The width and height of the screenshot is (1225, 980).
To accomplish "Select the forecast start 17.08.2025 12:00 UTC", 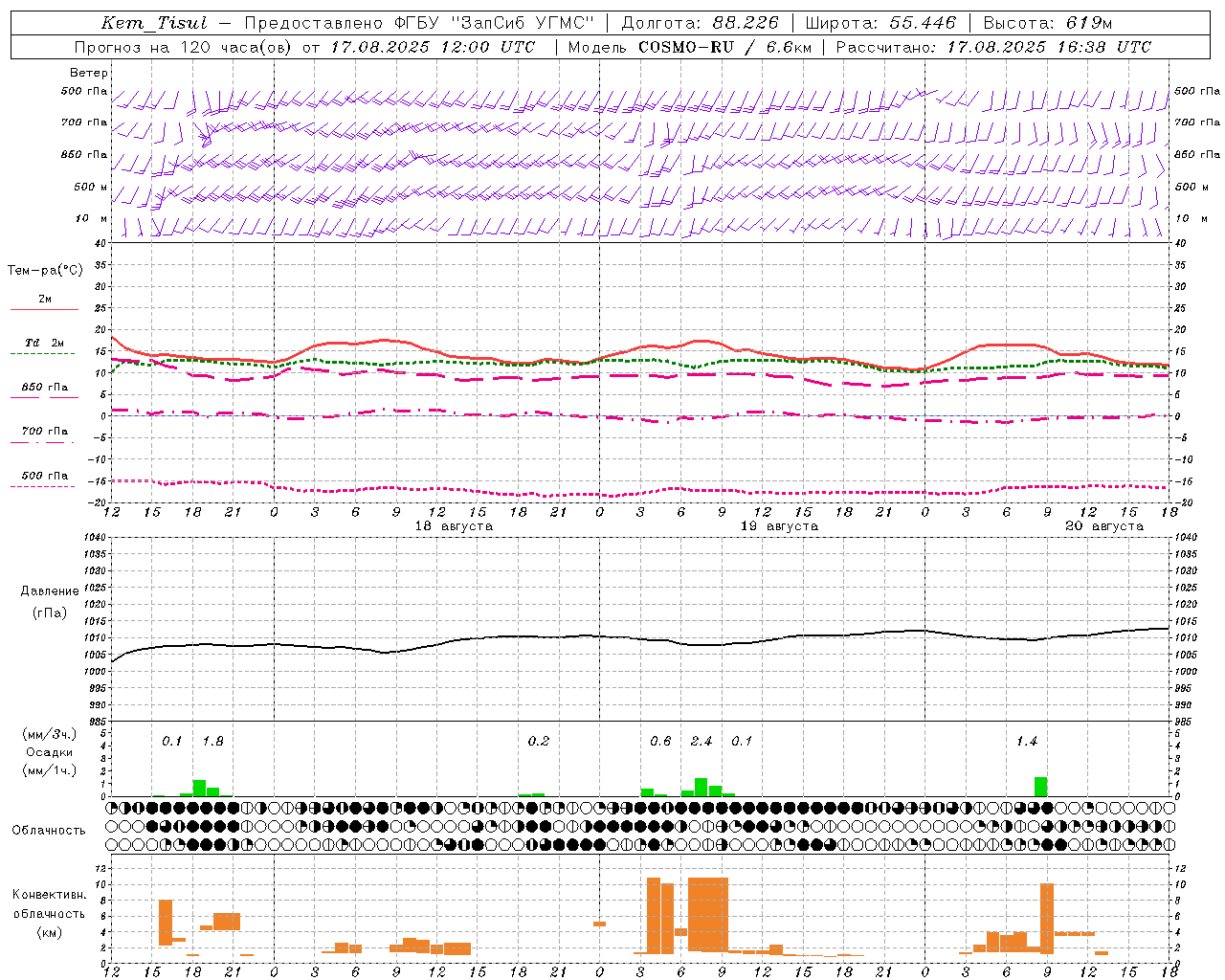I will pos(434,47).
